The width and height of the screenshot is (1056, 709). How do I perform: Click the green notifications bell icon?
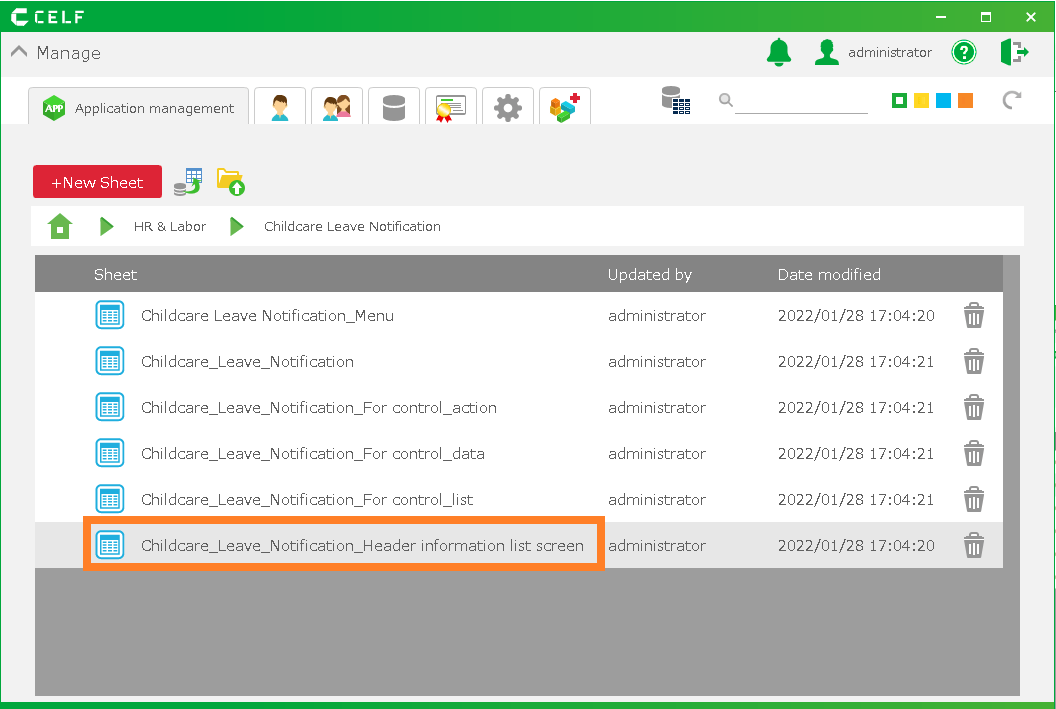(x=778, y=53)
